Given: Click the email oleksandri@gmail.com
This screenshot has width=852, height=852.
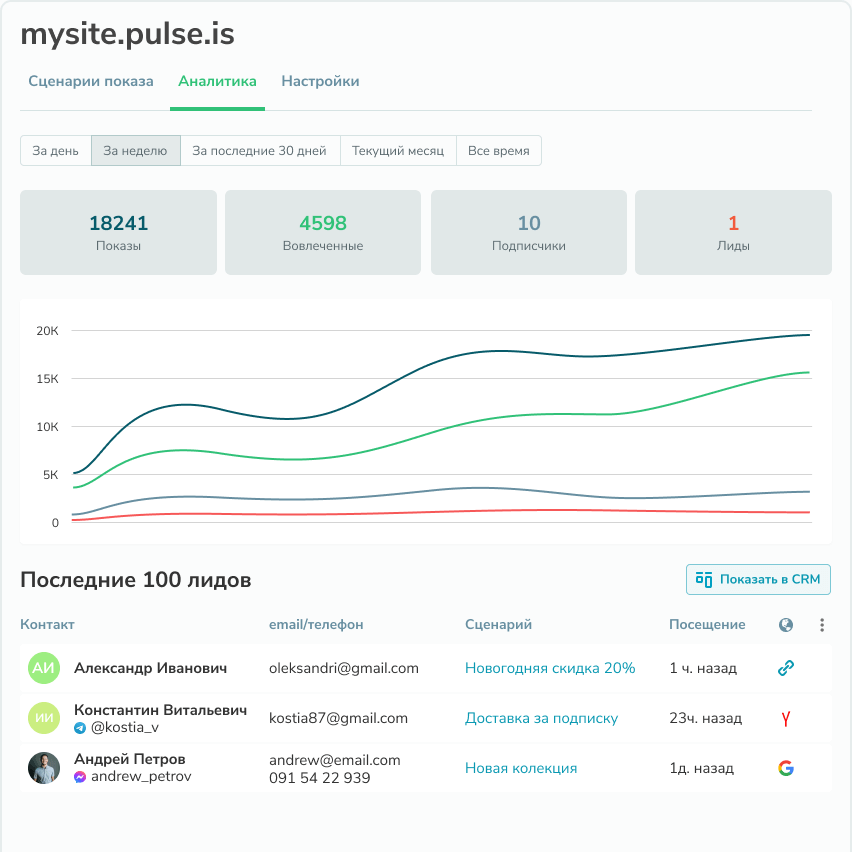Looking at the screenshot, I should [344, 668].
